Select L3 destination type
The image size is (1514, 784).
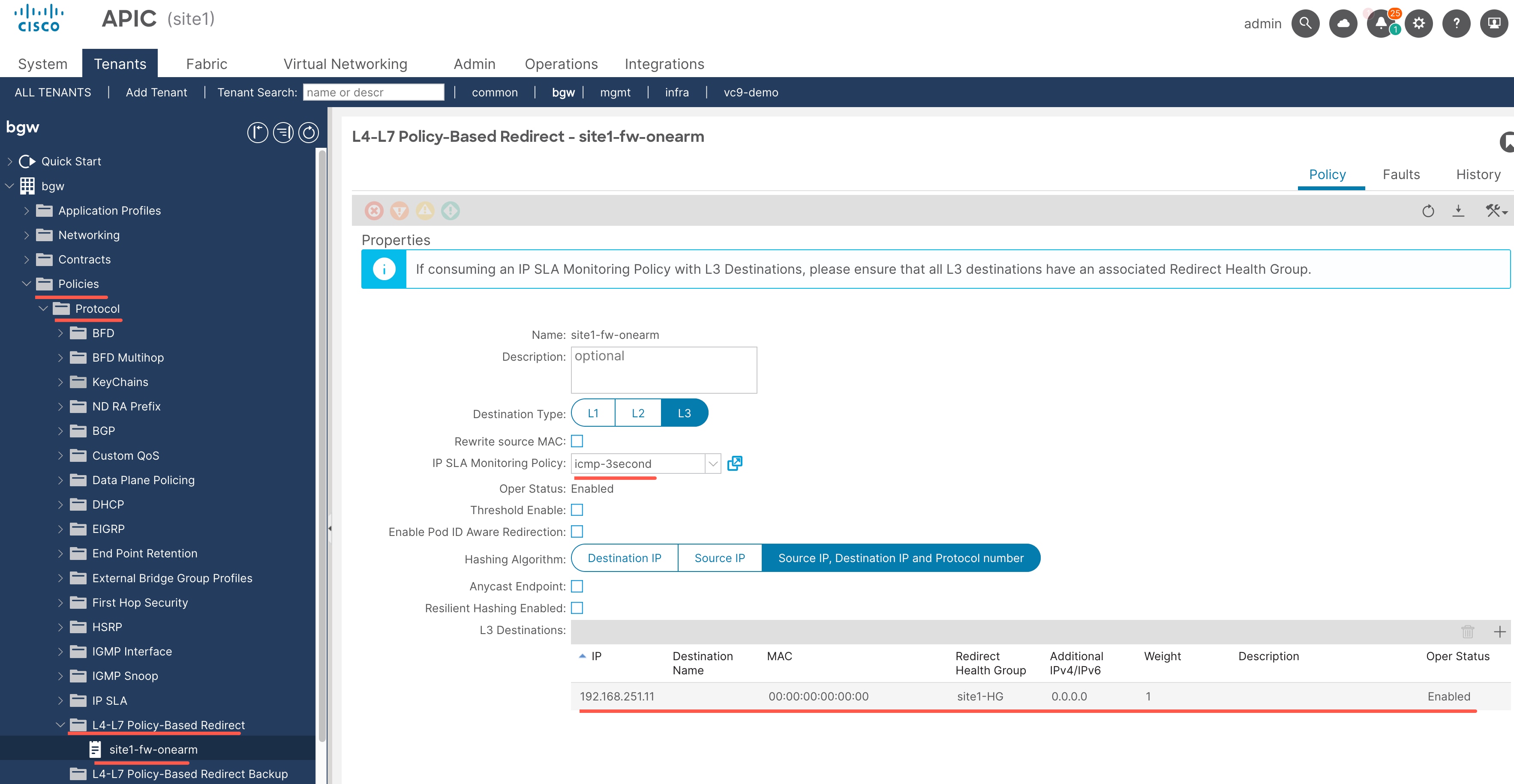pyautogui.click(x=685, y=413)
